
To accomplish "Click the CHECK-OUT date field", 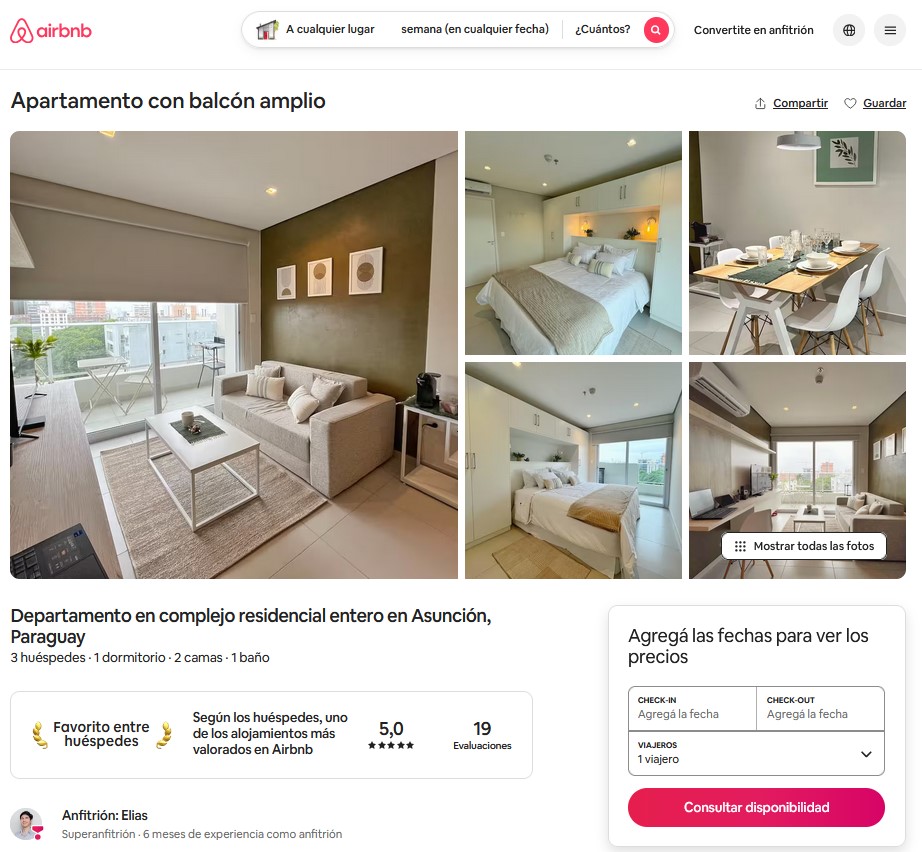I will pos(820,709).
